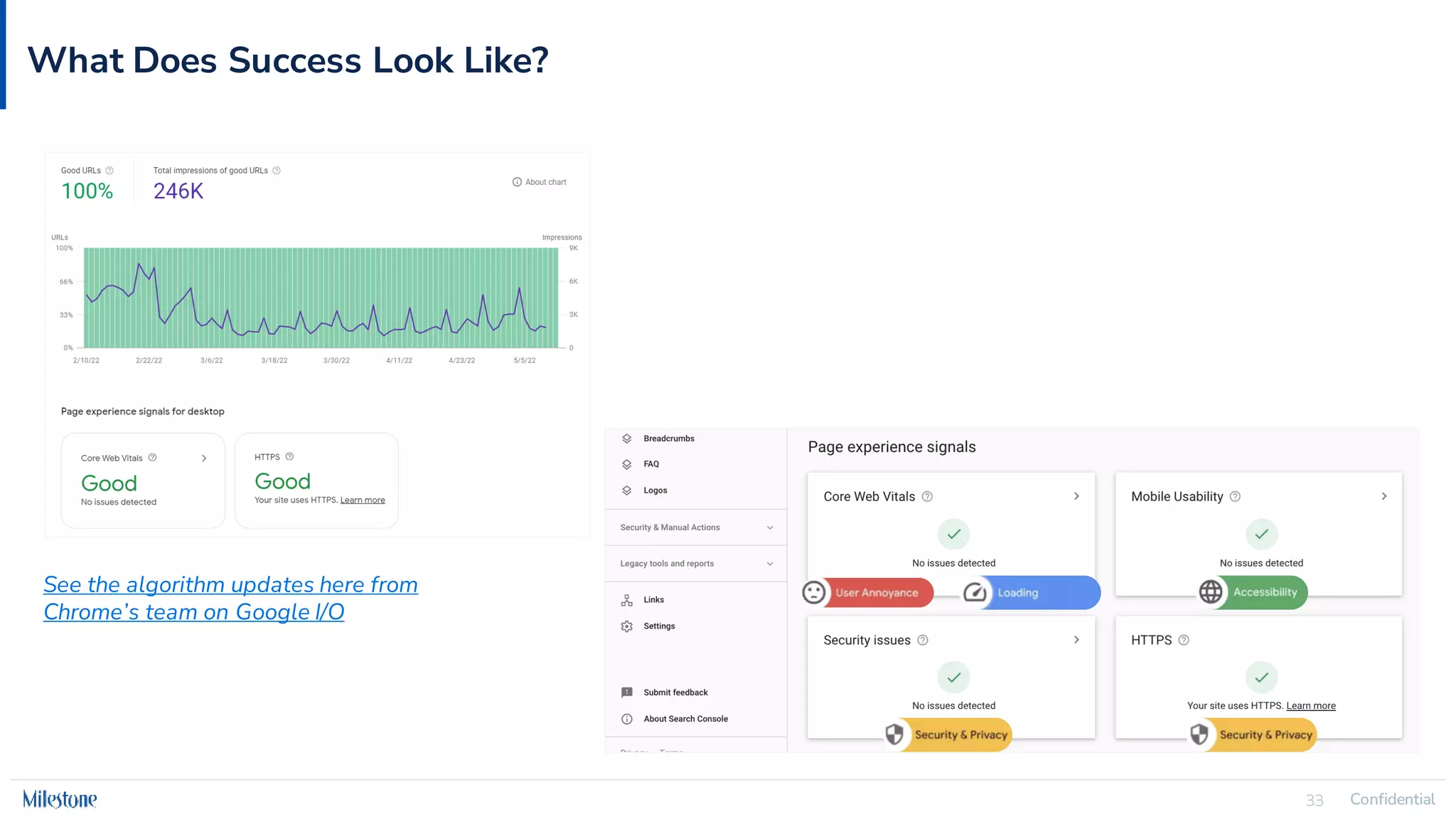This screenshot has width=1456, height=819.
Task: Click the Loading speedometer icon
Action: coord(975,592)
